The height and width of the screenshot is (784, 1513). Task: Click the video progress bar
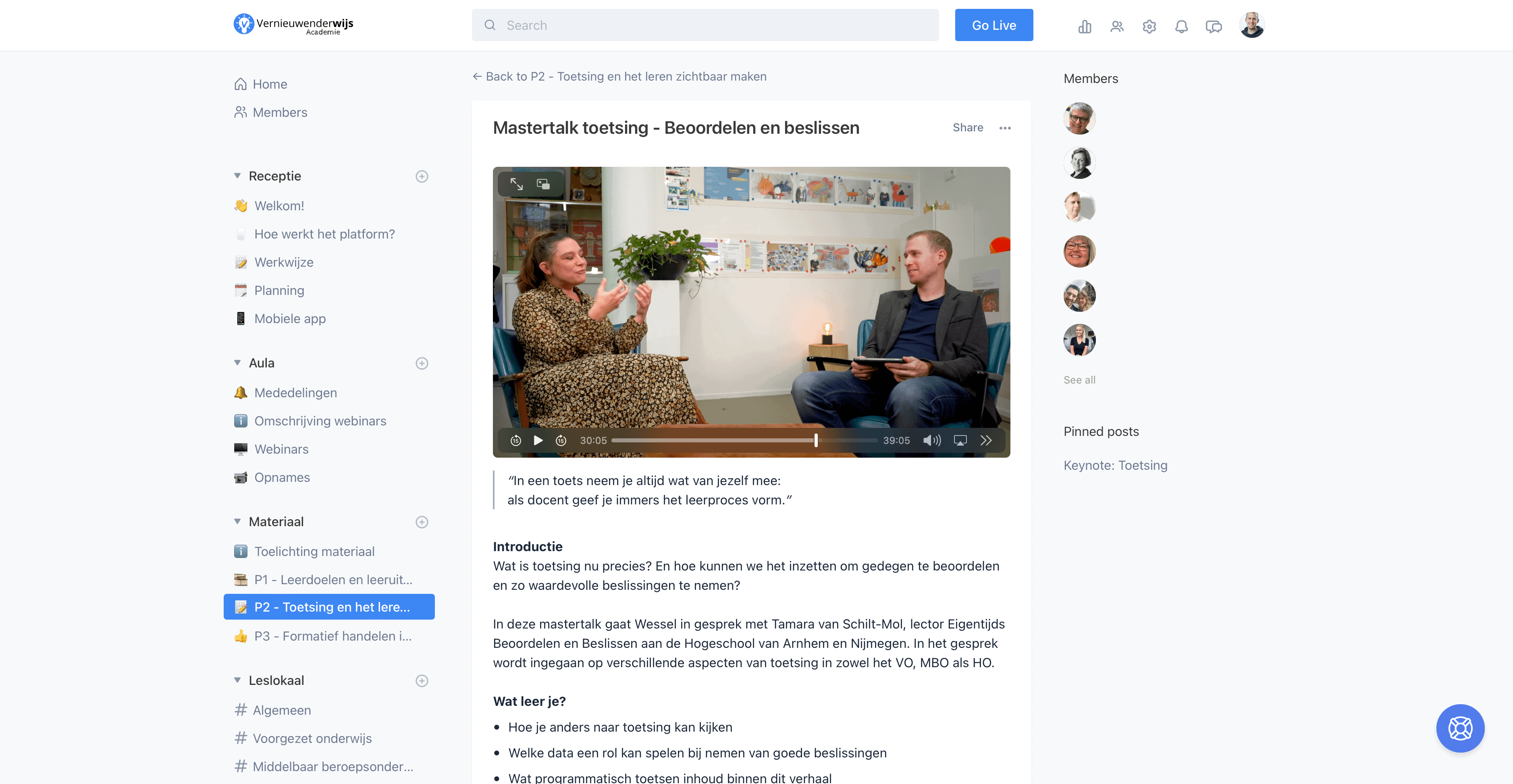[x=744, y=440]
